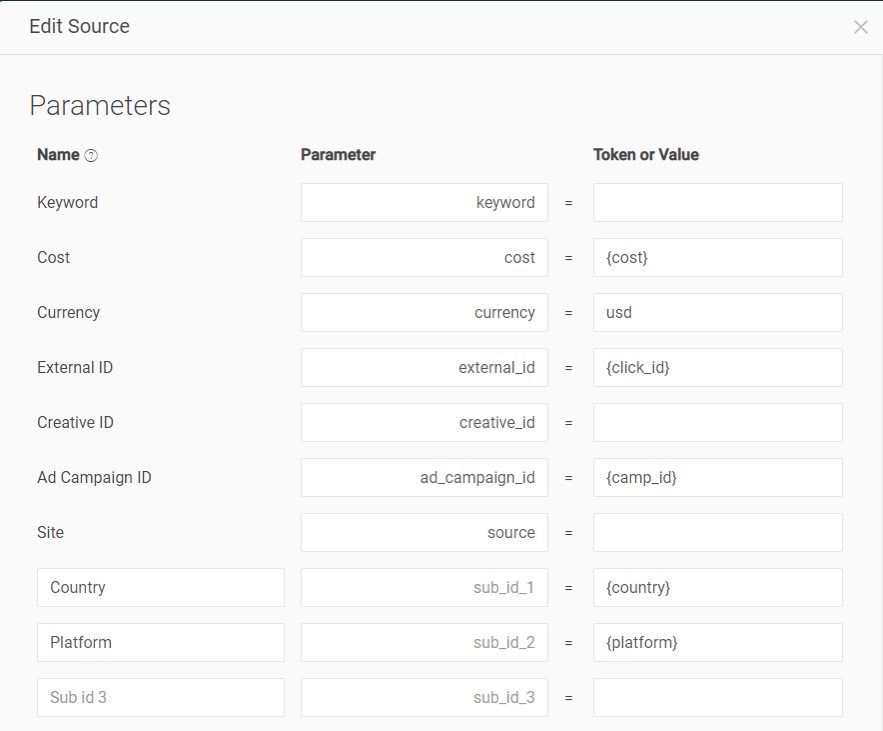Edit the Platform name field
Screen dimensions: 883x731
point(160,642)
